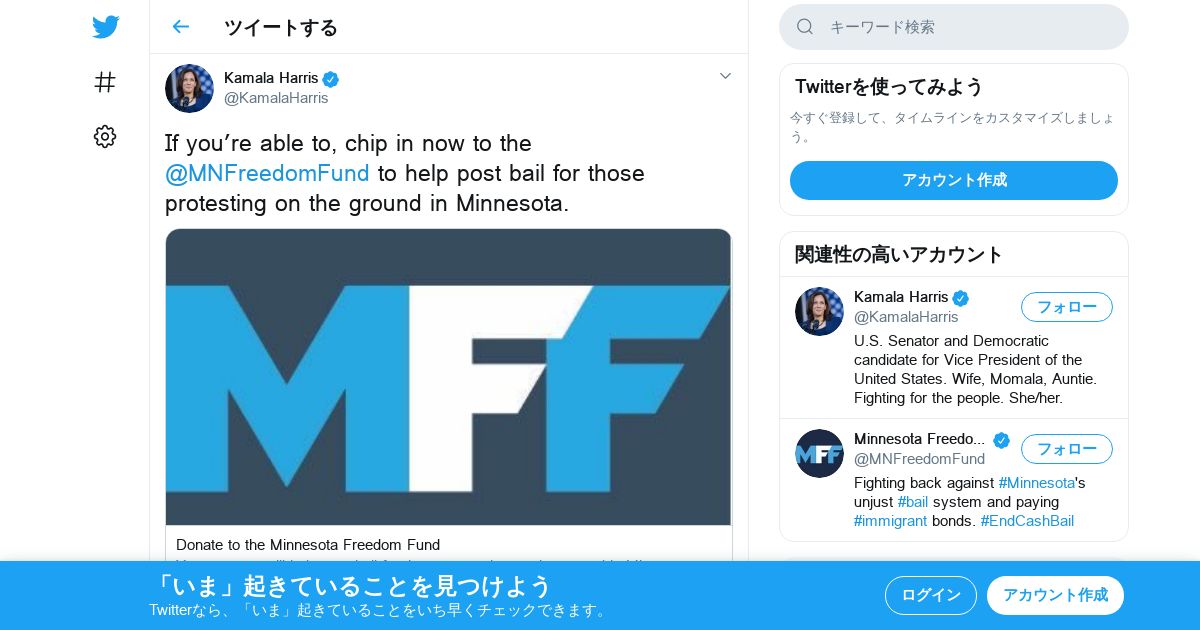Open the #immigrant hashtag link

[x=890, y=521]
